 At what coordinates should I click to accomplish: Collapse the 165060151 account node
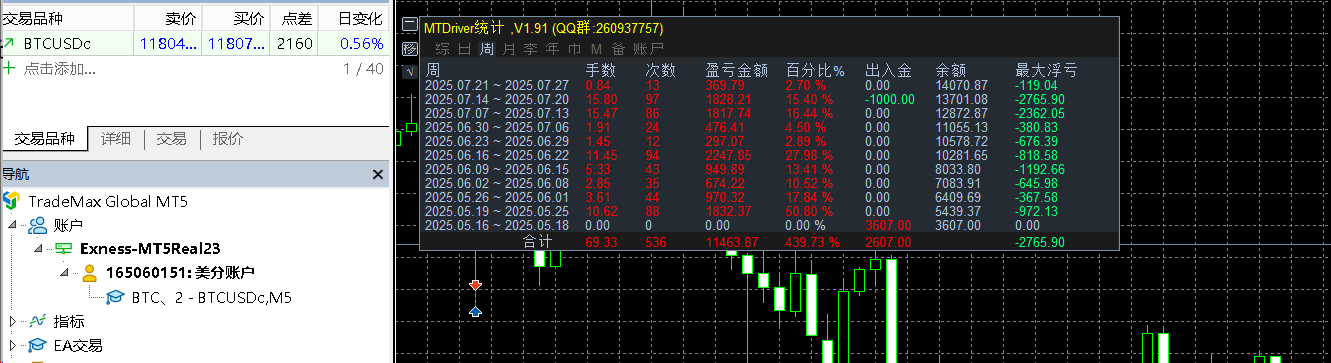tap(64, 273)
